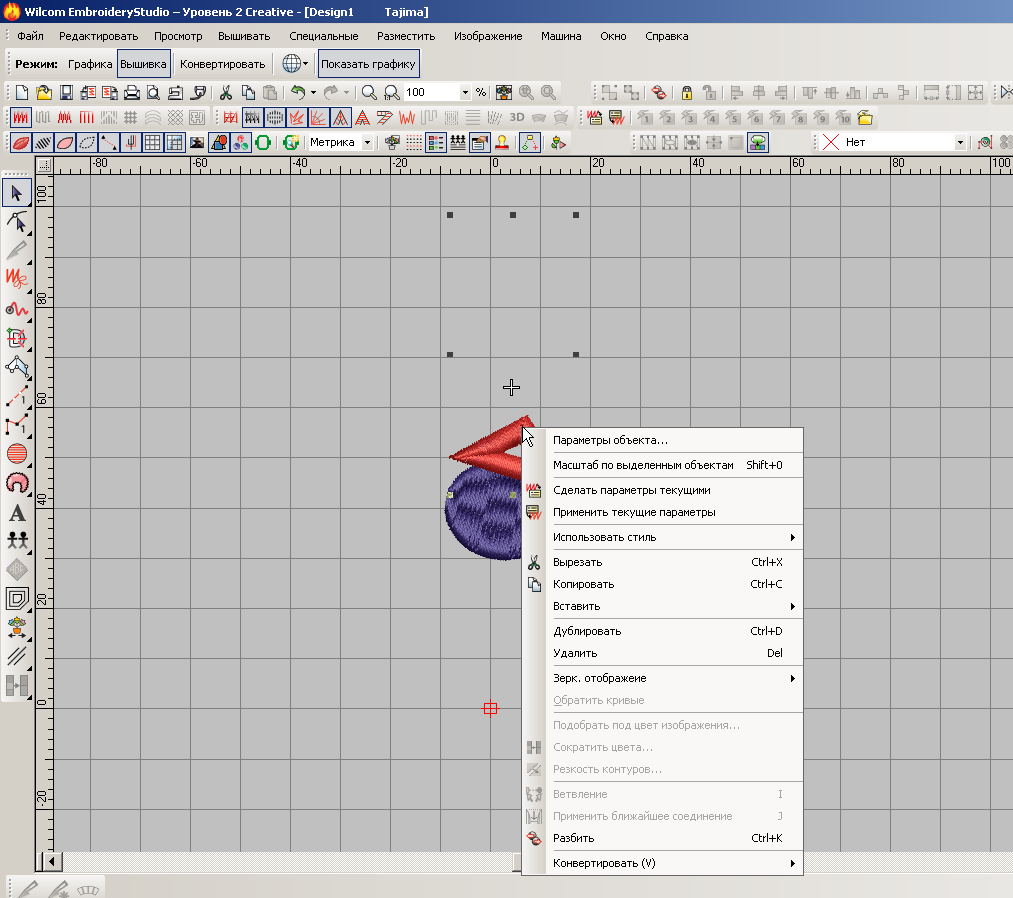Click the Print icon in the toolbar
The image size is (1013, 898).
point(131,92)
